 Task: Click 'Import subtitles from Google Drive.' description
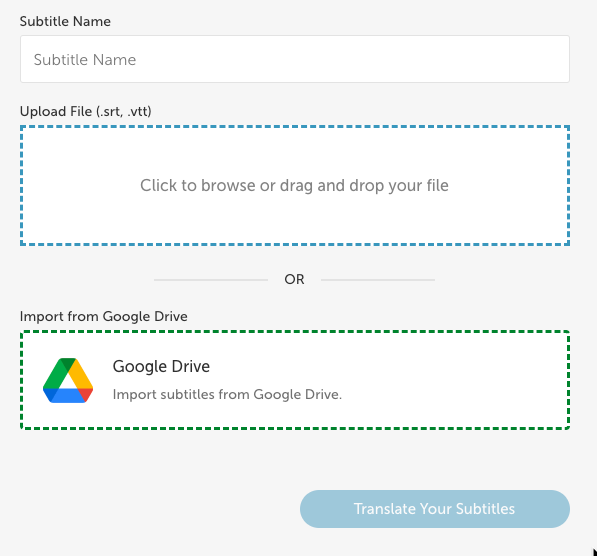227,395
